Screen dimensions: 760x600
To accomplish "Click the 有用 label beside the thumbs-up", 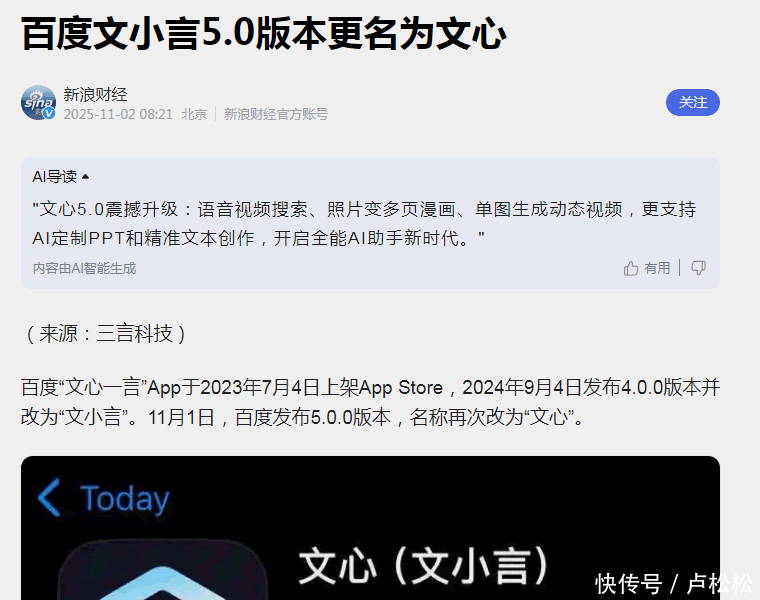I will (657, 268).
